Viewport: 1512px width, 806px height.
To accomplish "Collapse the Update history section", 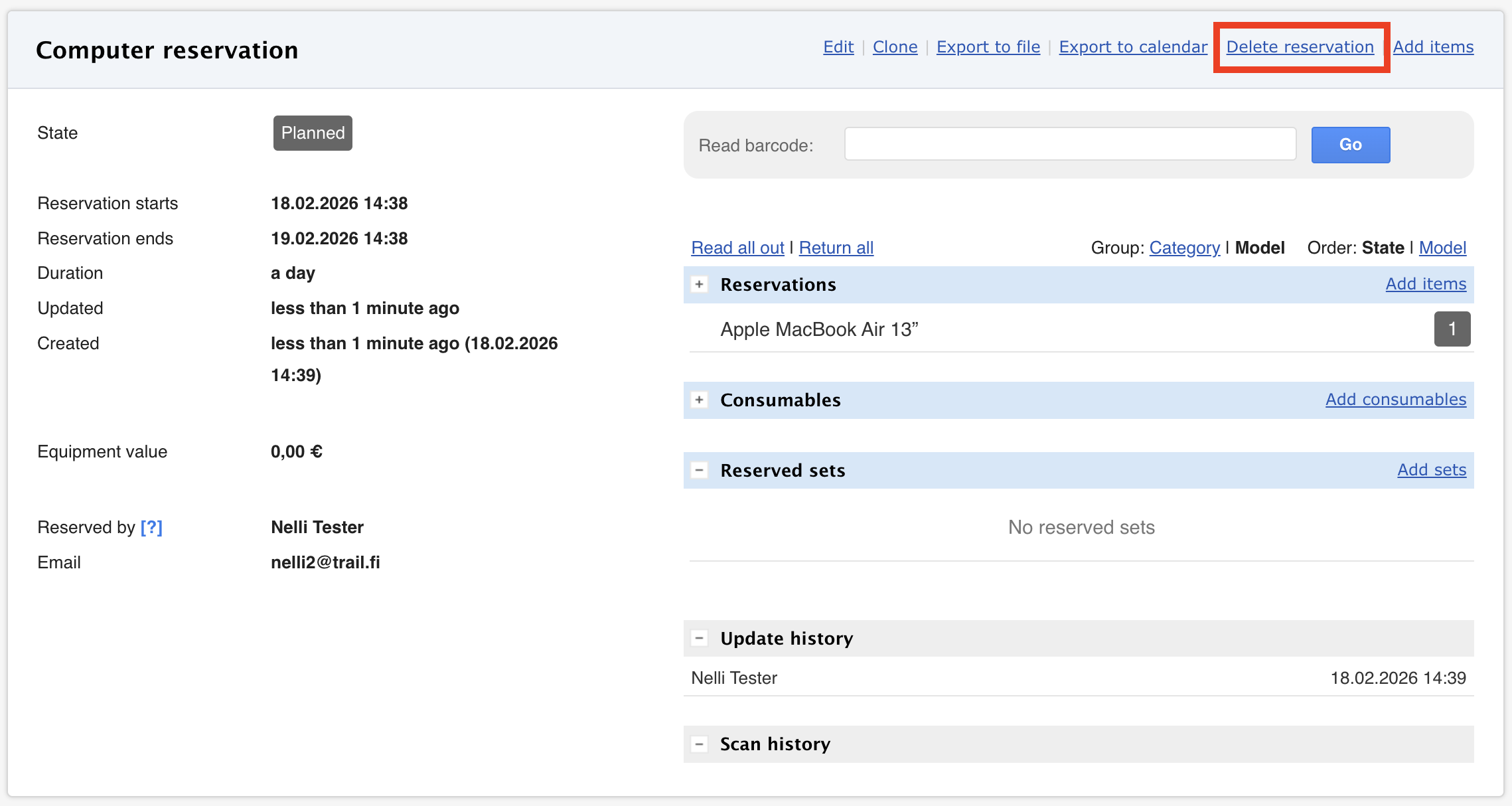I will point(699,638).
